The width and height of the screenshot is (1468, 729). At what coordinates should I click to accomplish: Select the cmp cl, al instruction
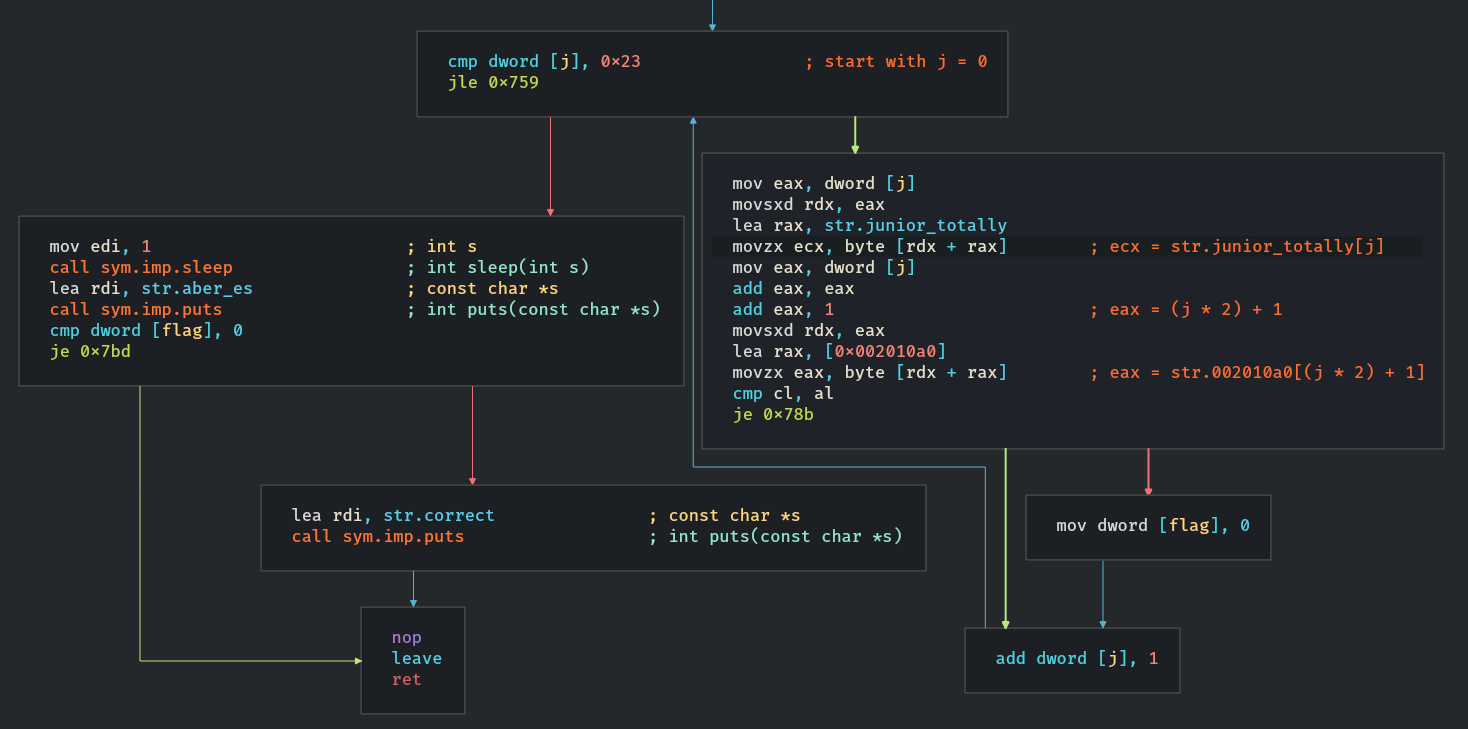(783, 393)
